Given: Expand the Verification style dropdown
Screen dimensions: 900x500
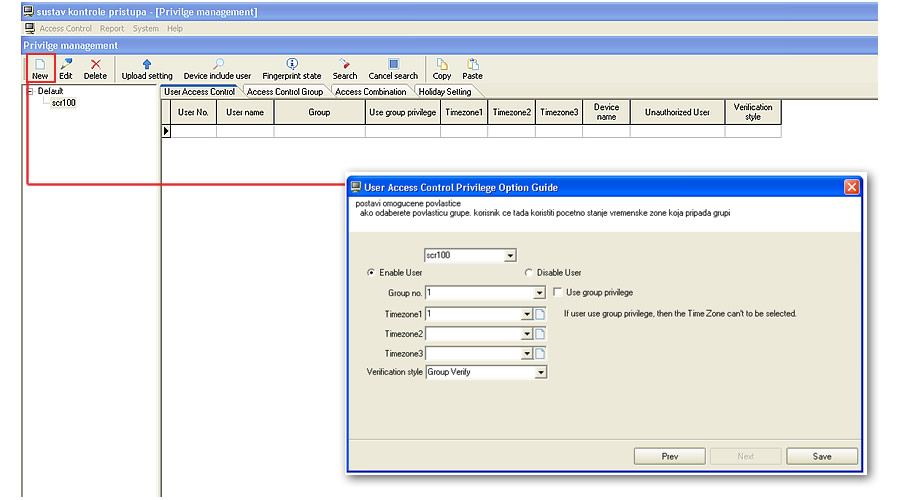Looking at the screenshot, I should [540, 372].
